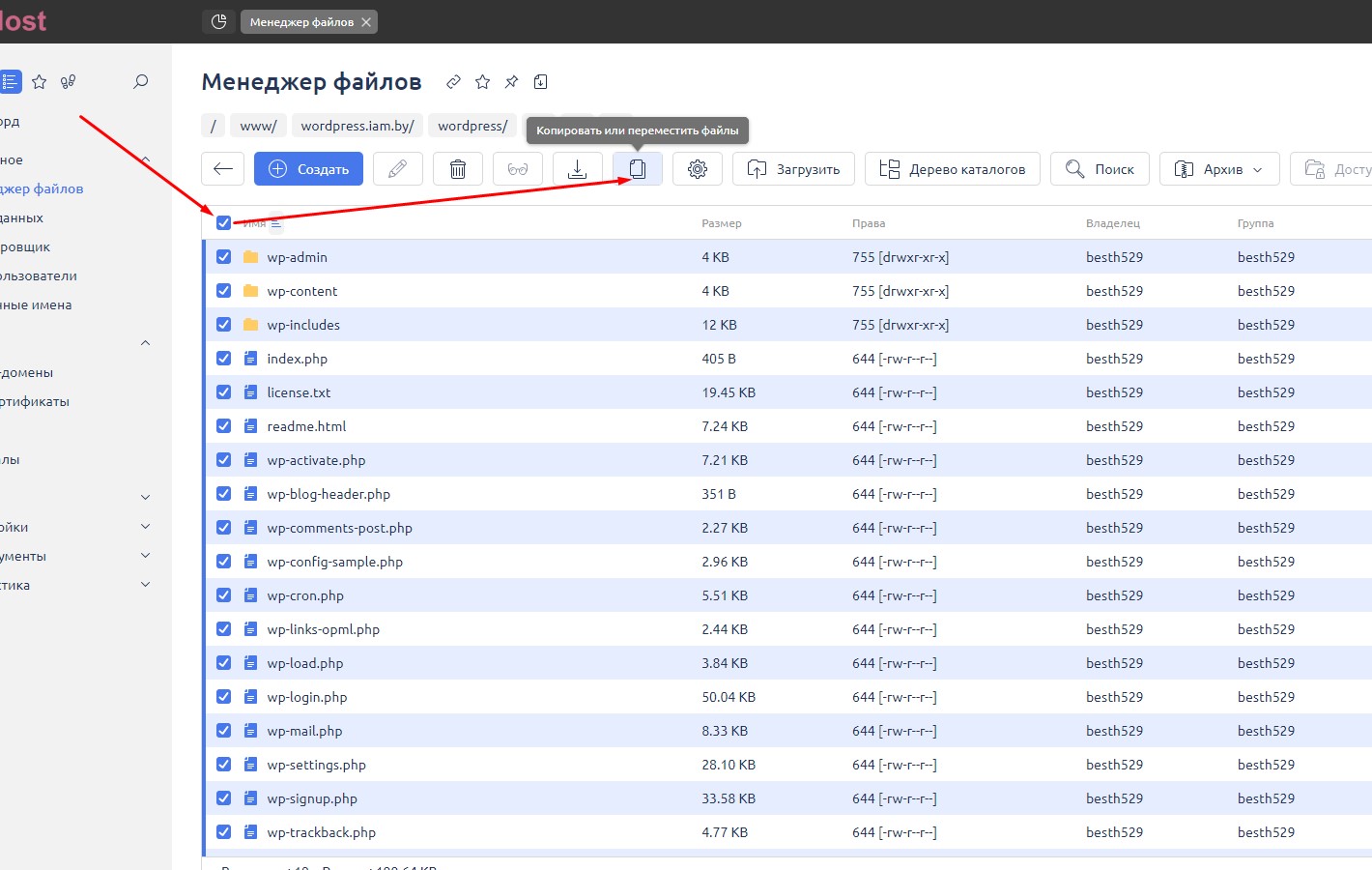The image size is (1372, 870).
Task: Click the glasses view icon
Action: coord(518,169)
